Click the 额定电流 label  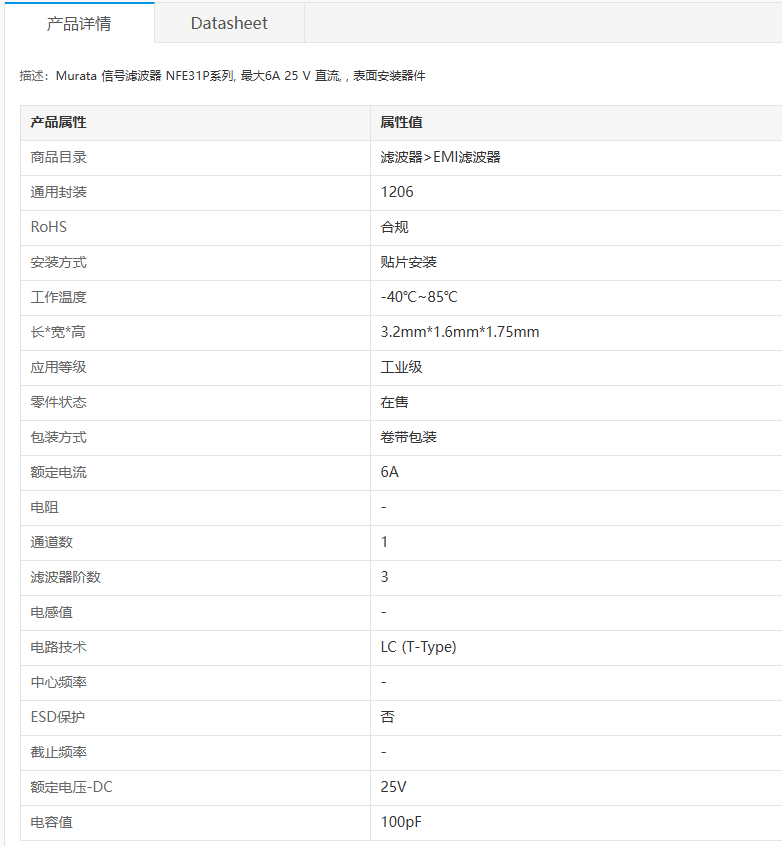58,472
